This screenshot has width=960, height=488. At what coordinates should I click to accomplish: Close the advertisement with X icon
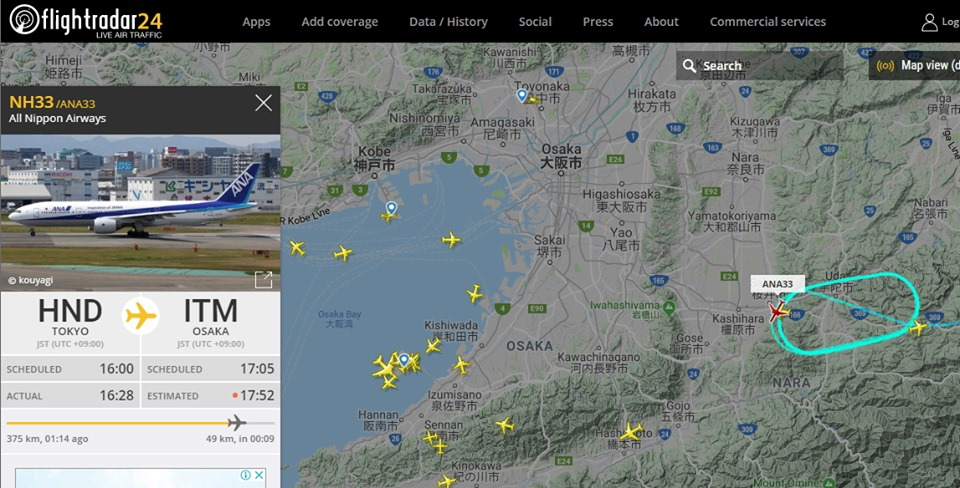click(x=259, y=475)
